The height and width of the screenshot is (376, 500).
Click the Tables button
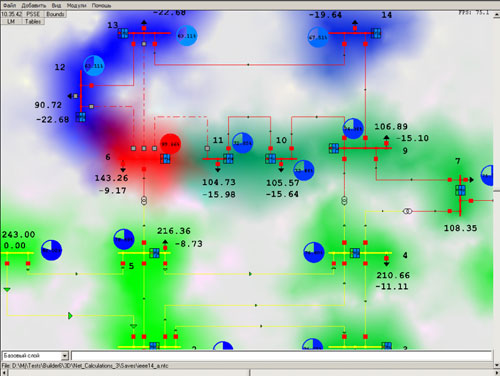coord(33,21)
